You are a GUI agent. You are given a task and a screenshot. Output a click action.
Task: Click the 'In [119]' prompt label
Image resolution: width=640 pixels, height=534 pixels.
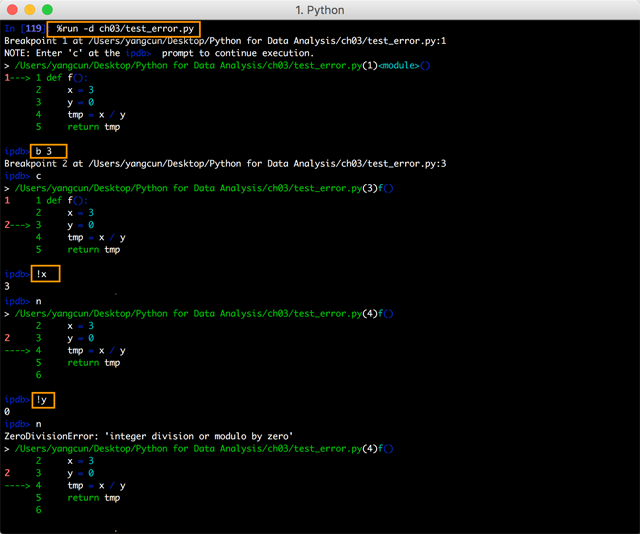24,29
